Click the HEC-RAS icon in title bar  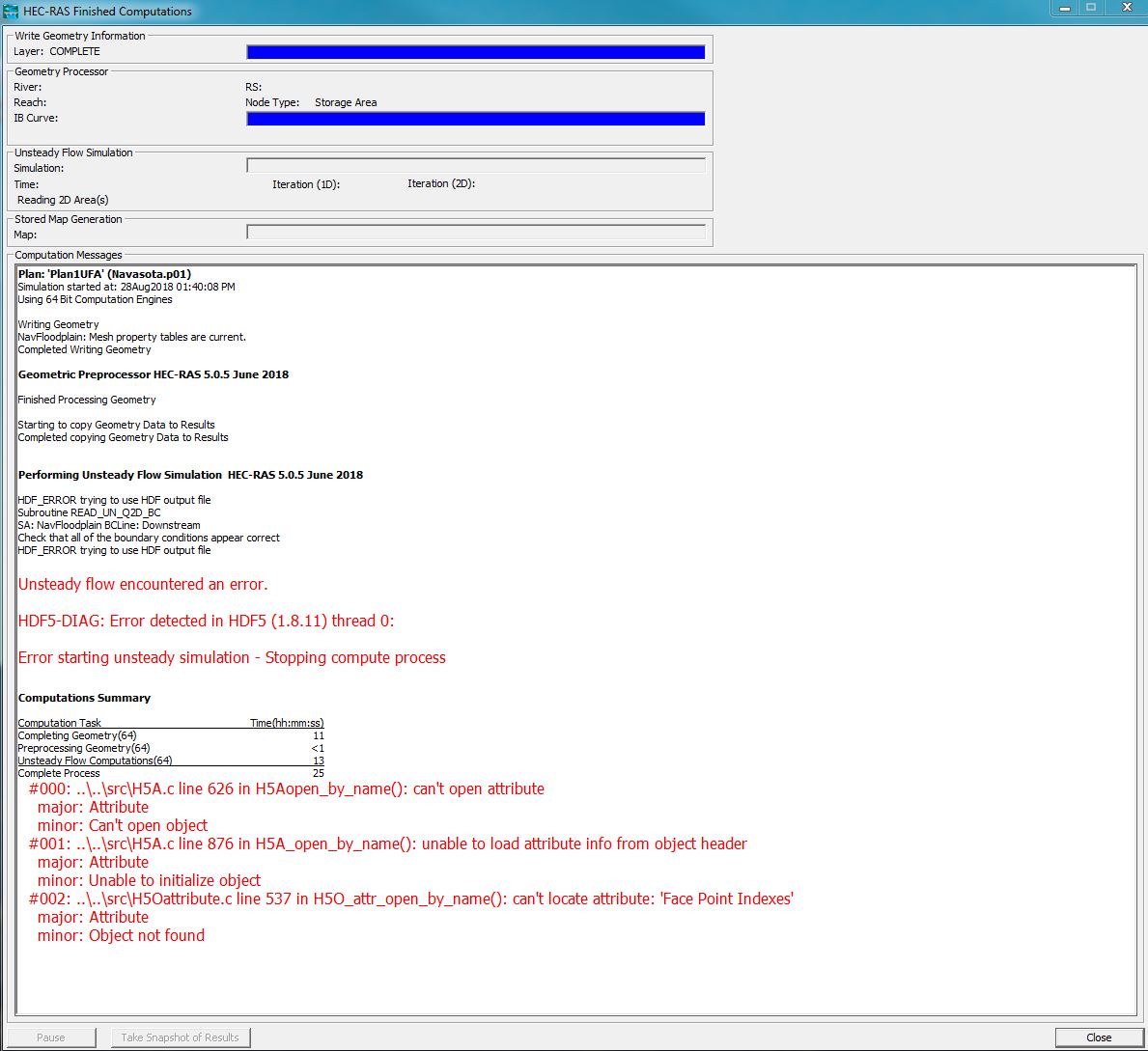[x=11, y=11]
